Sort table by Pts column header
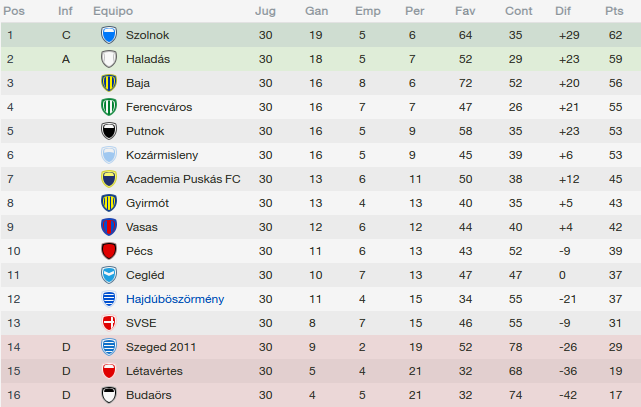Screen dimensions: 641x407 [614, 11]
